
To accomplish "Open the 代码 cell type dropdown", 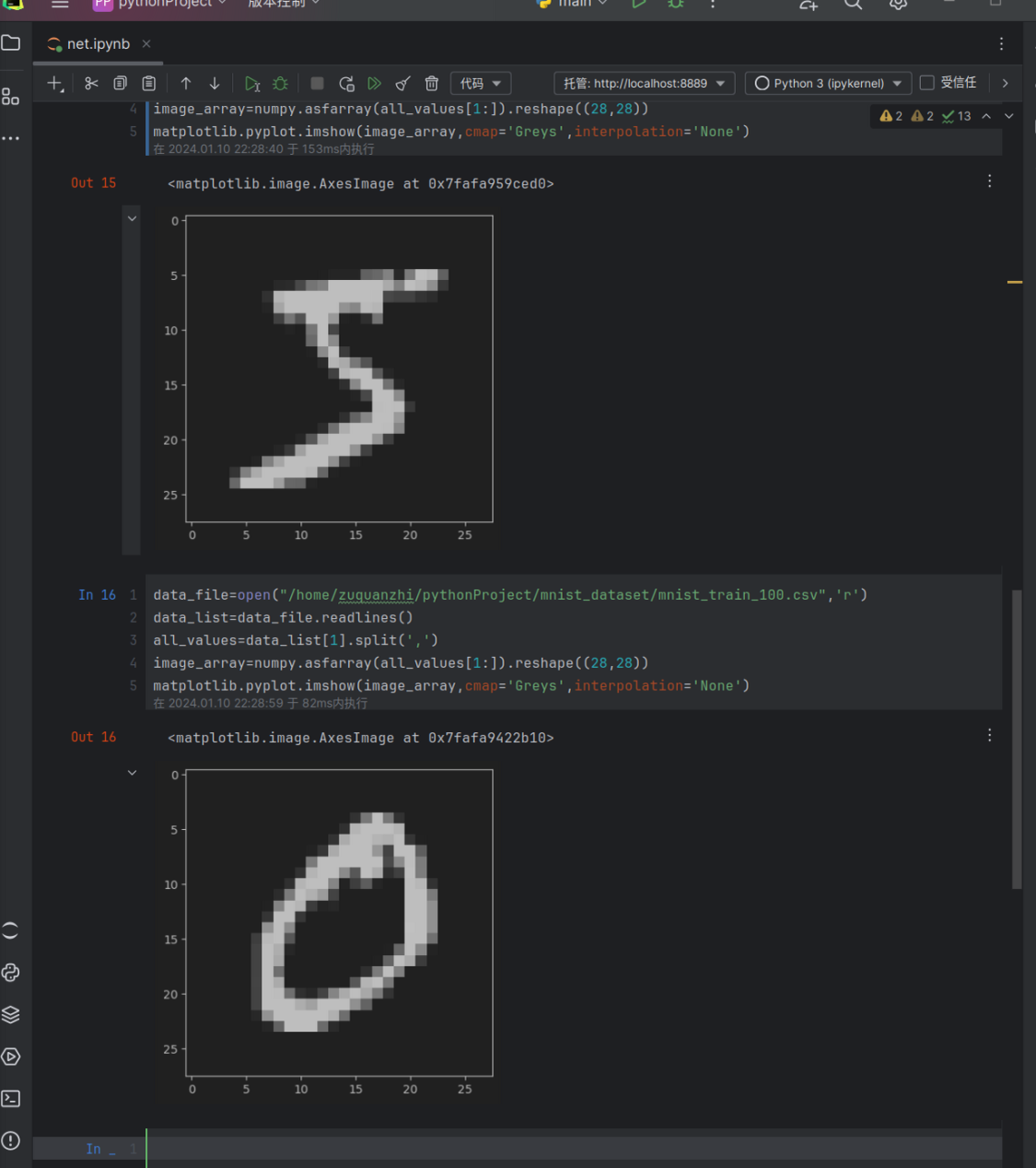I will [x=481, y=84].
